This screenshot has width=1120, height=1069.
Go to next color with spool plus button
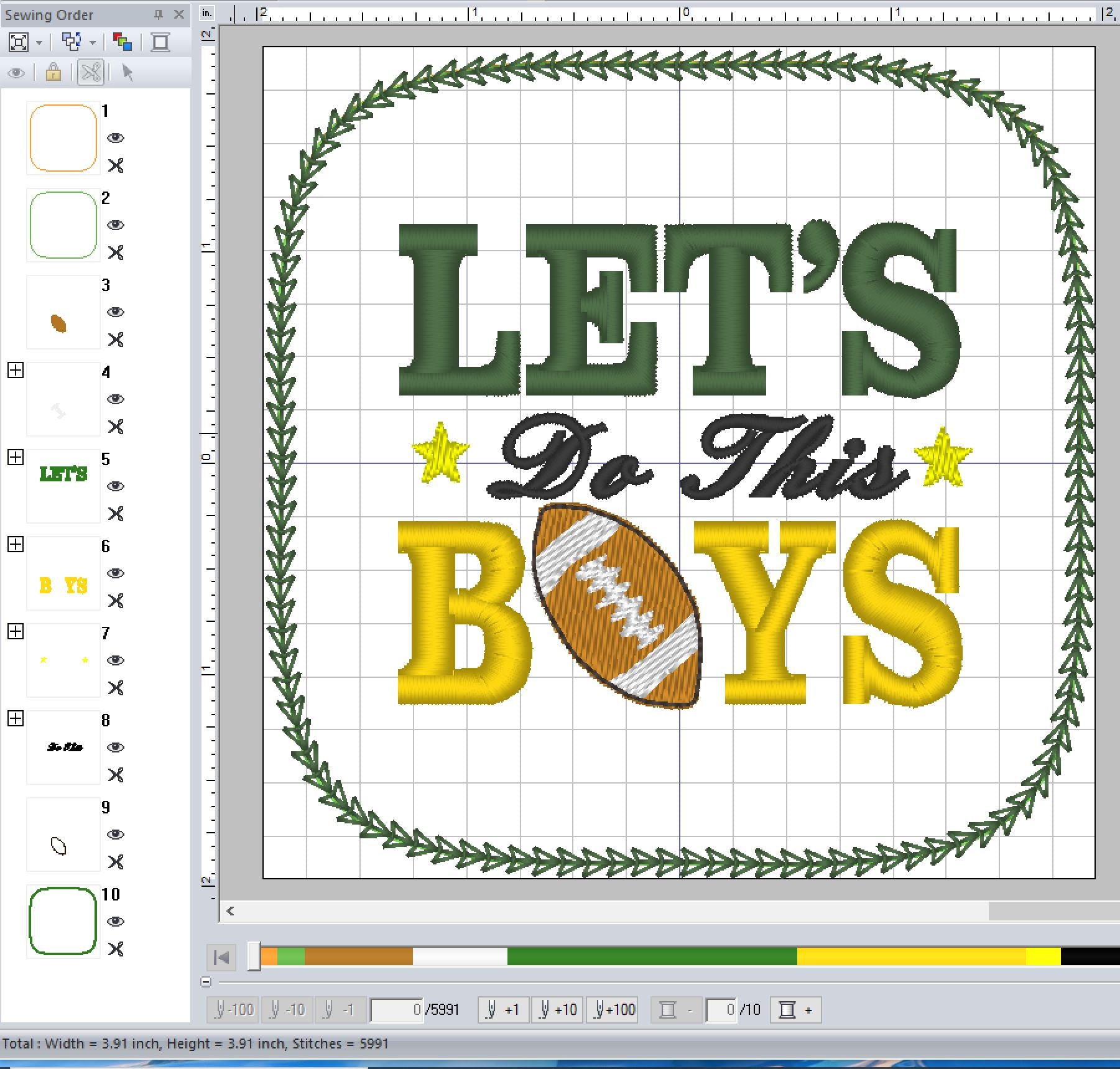(x=795, y=1009)
